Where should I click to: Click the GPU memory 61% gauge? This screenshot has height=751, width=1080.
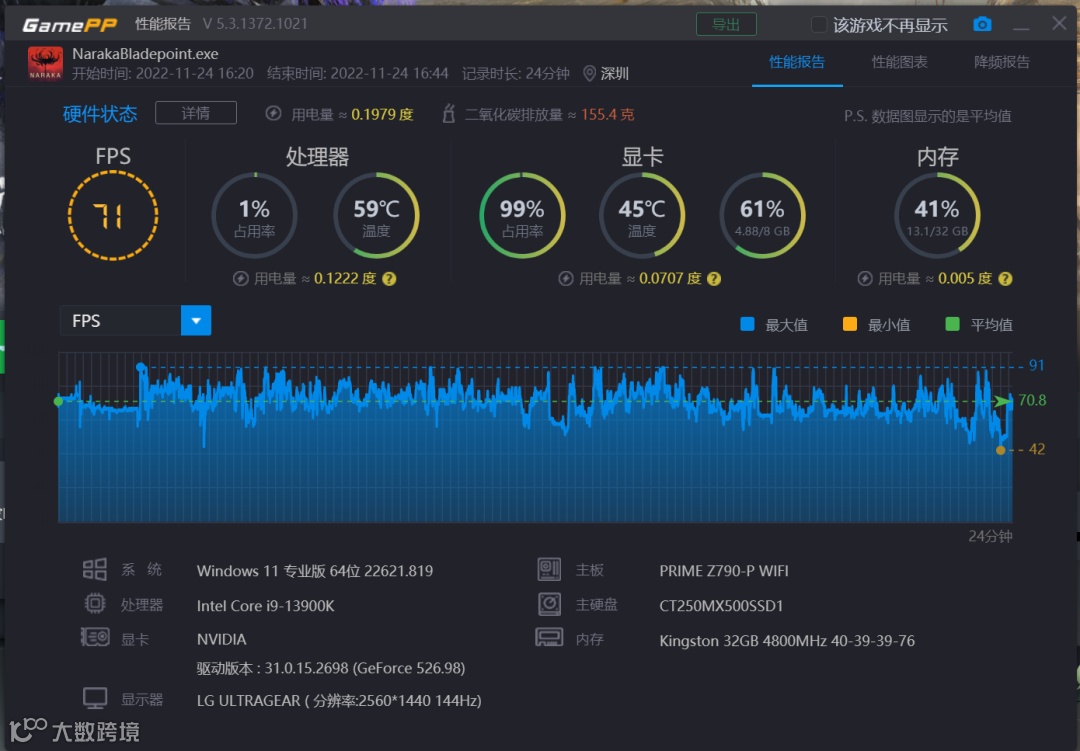[762, 216]
